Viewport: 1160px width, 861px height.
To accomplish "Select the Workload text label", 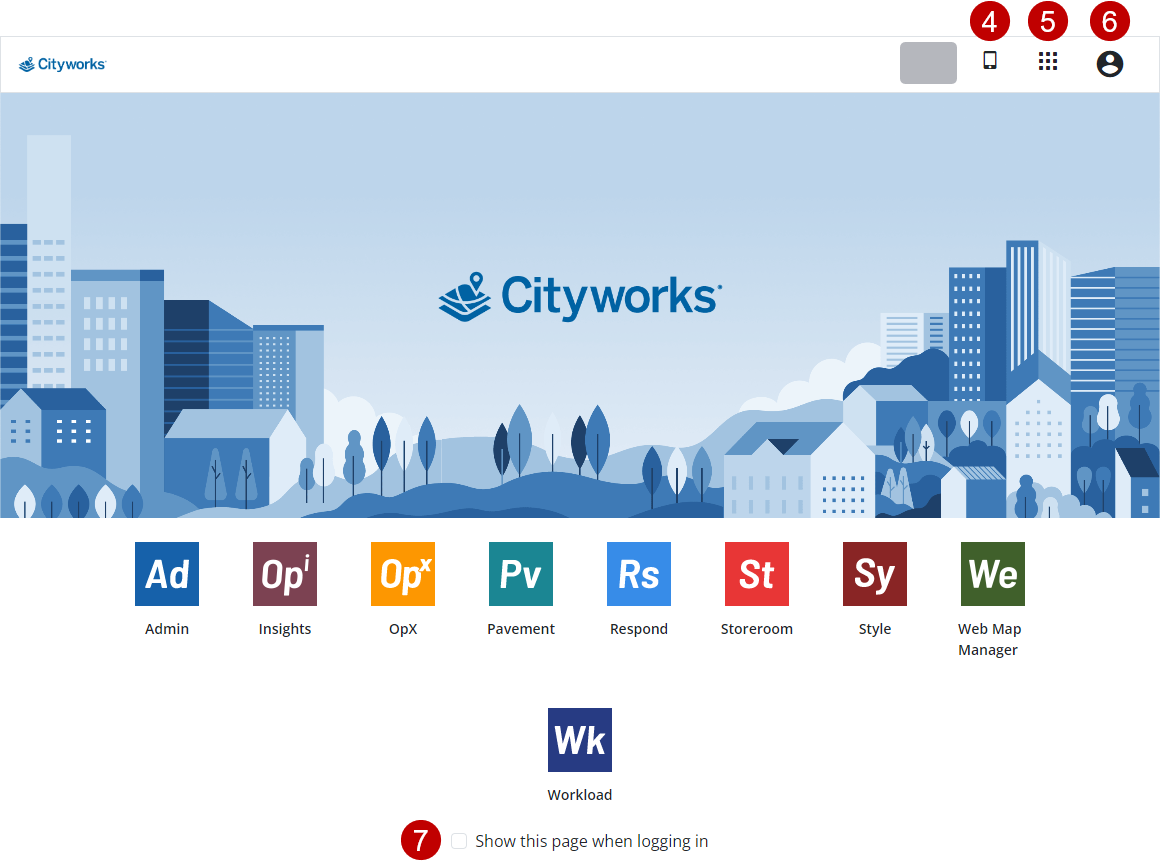I will tap(580, 795).
